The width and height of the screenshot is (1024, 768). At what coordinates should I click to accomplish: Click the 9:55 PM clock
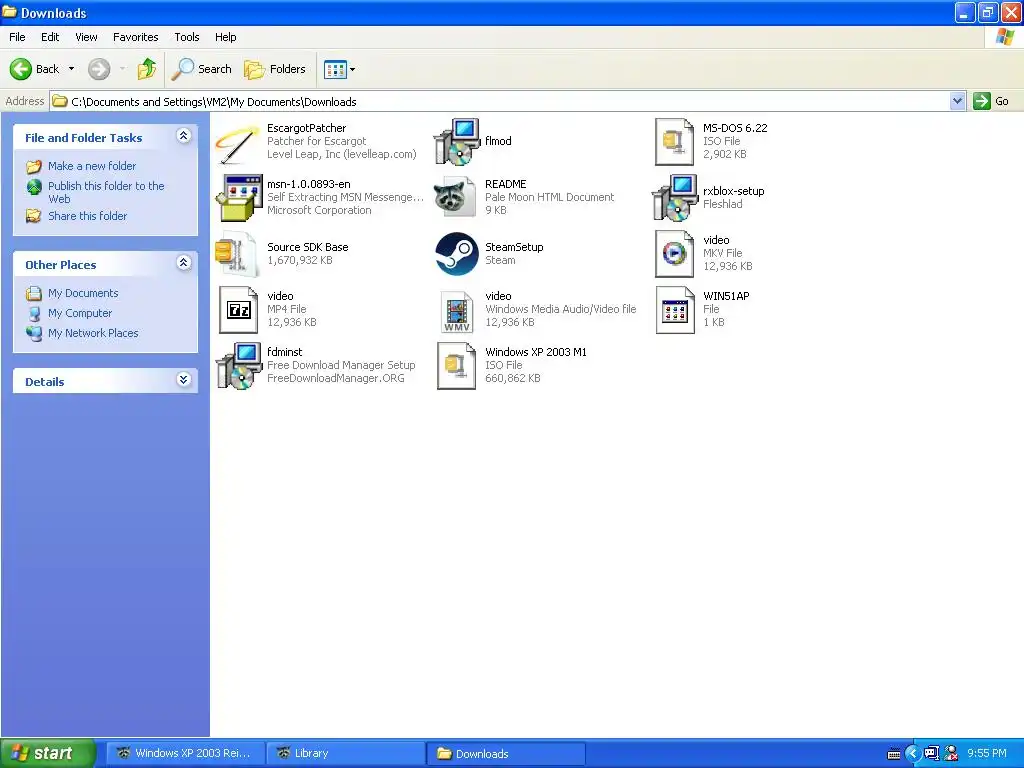click(x=987, y=754)
